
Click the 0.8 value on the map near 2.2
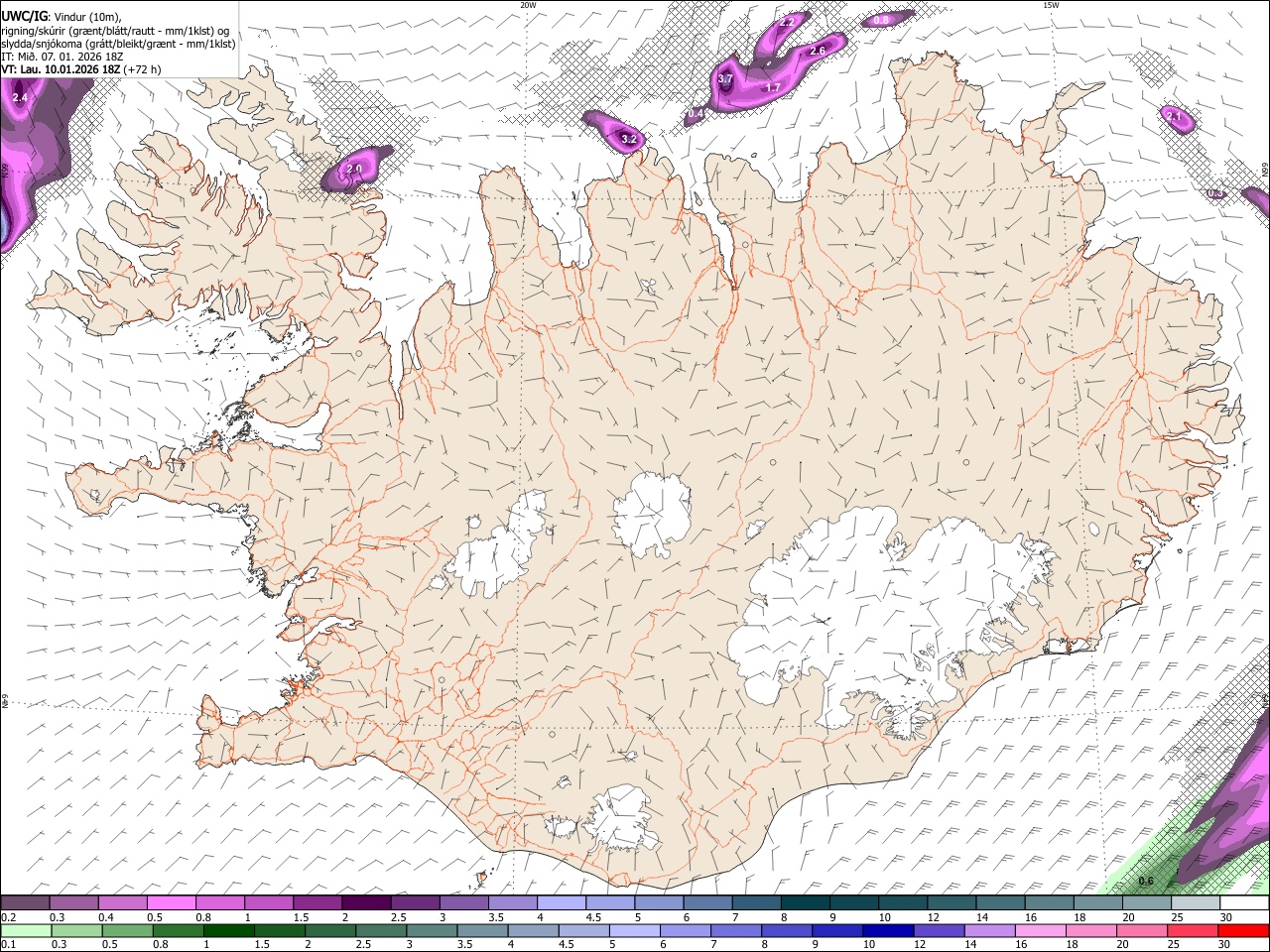881,20
